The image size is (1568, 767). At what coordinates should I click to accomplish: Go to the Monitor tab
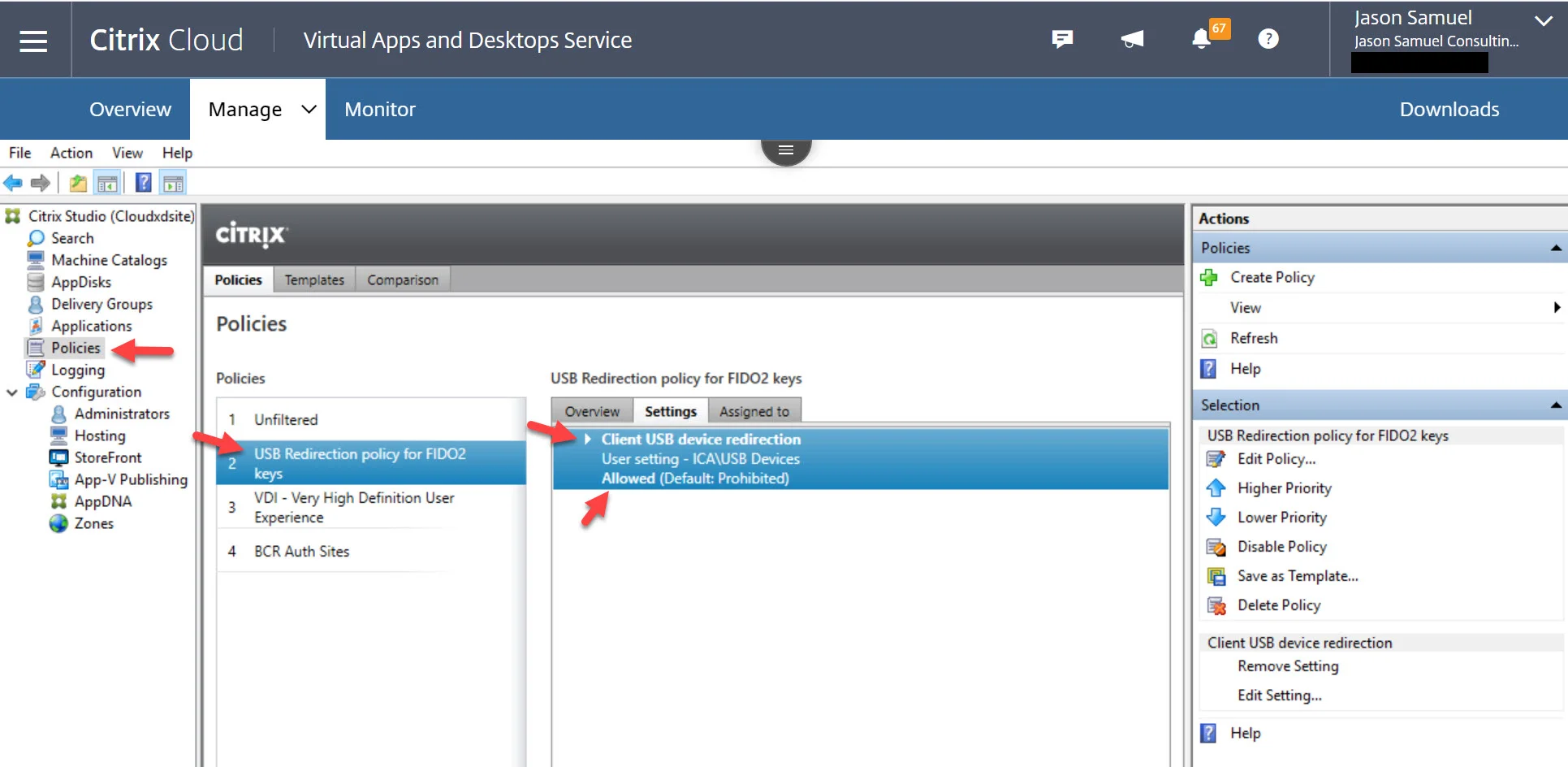(380, 109)
